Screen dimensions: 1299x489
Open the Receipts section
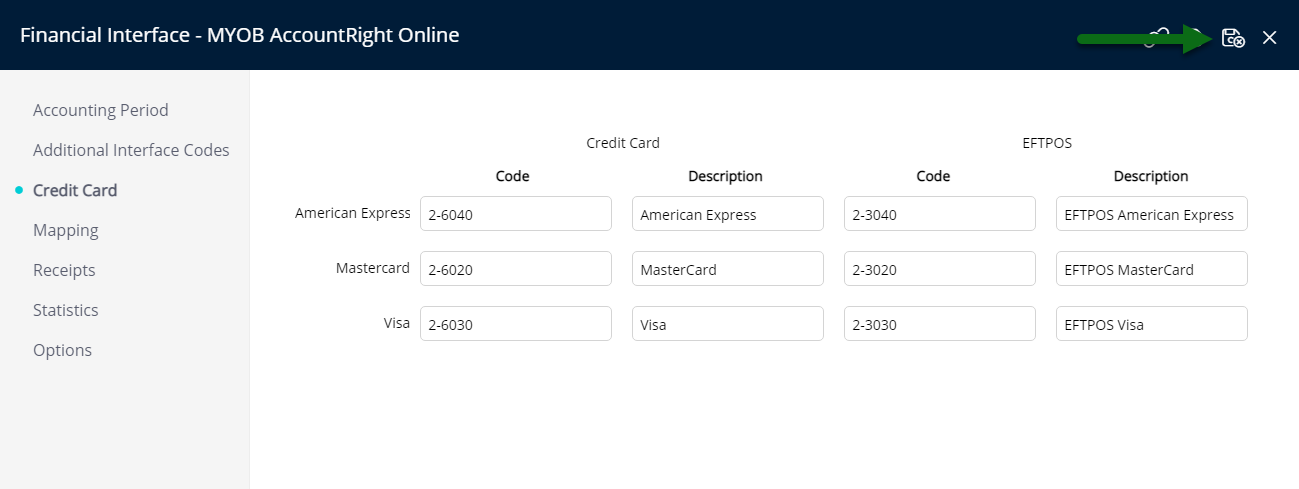click(64, 270)
